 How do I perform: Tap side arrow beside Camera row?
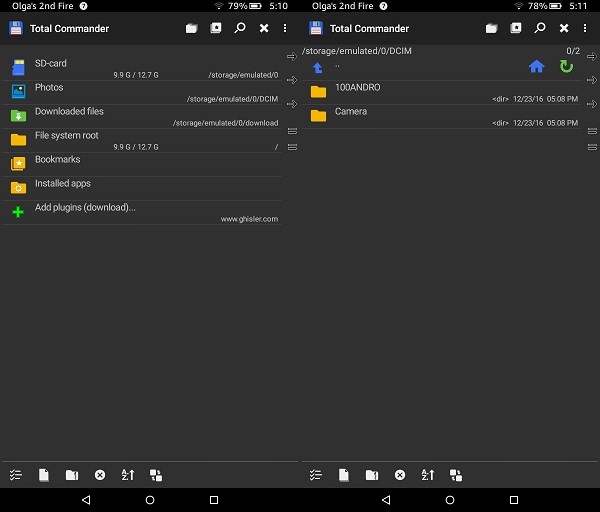point(592,104)
